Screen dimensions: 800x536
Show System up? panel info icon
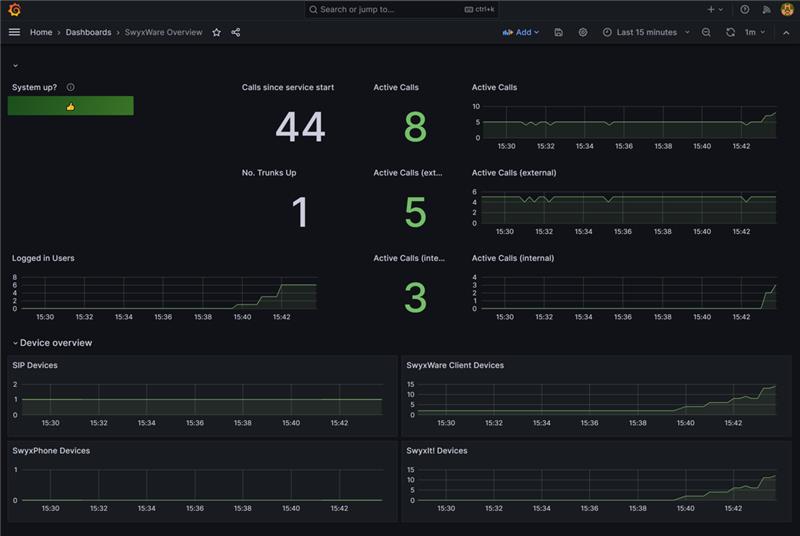(x=70, y=88)
